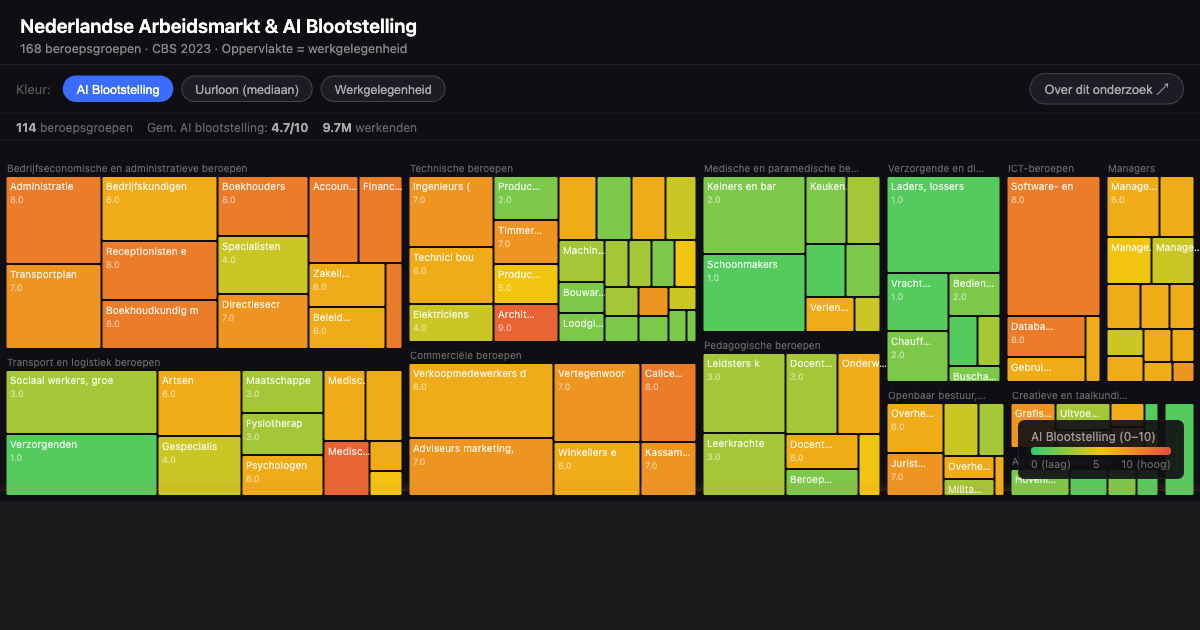
Task: Click the AI Blootstelling legend gradient bar
Action: 1100,451
